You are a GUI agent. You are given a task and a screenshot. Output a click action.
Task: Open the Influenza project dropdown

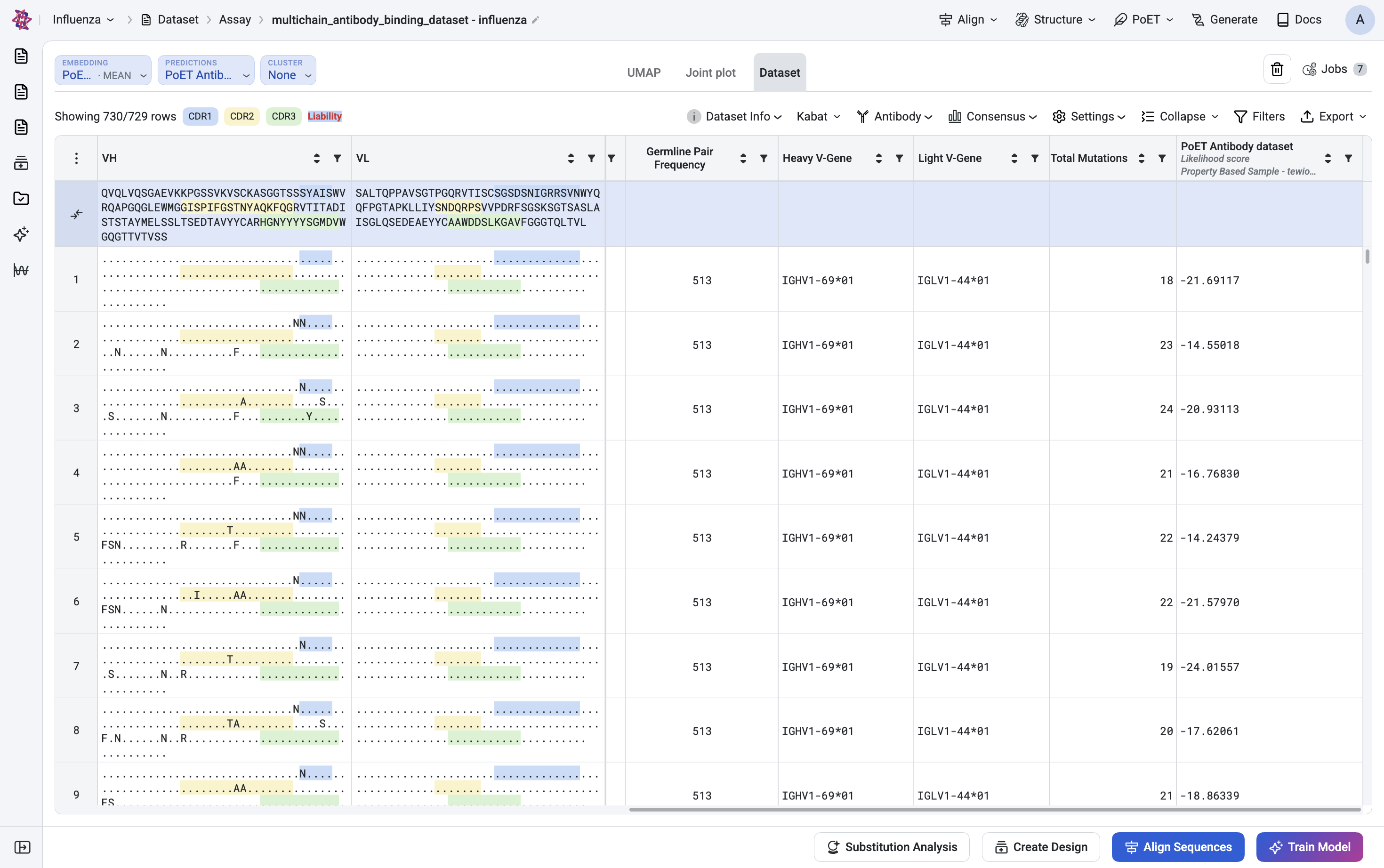(84, 19)
